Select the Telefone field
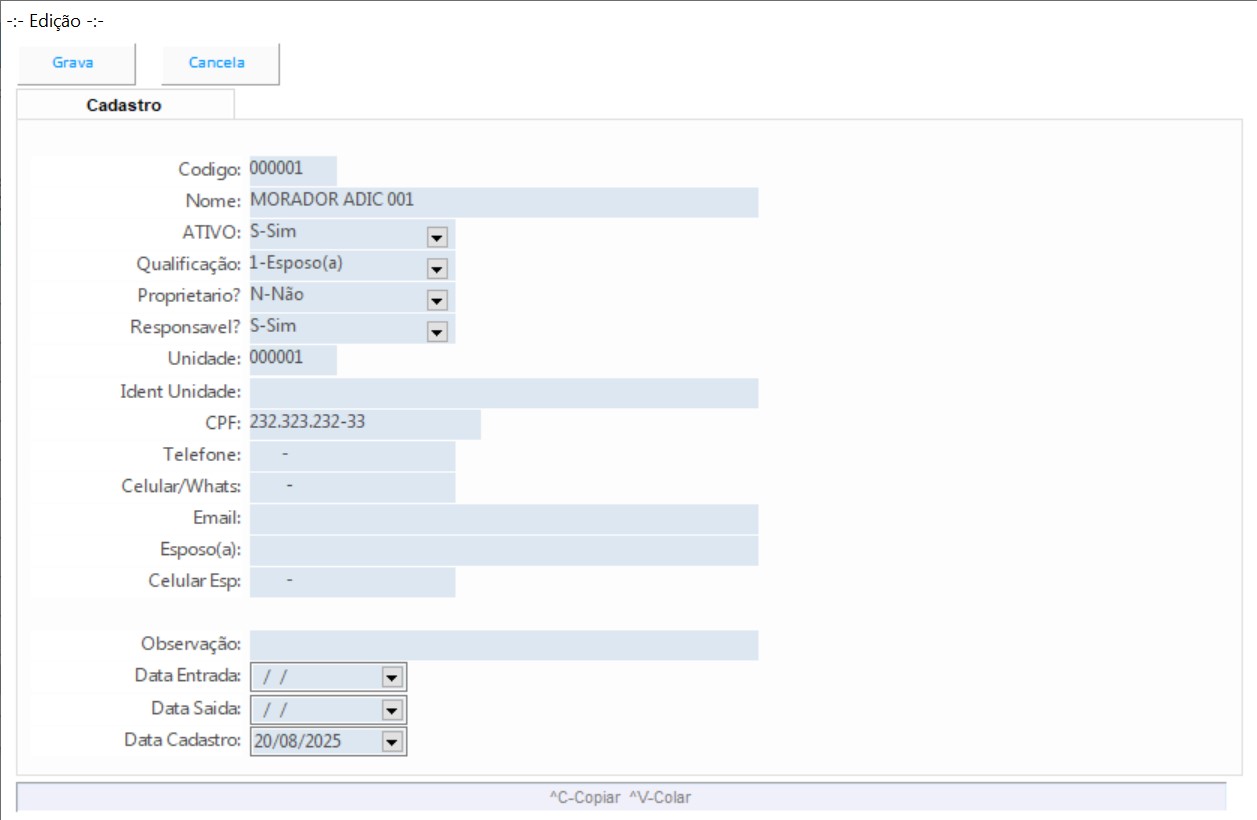 tap(352, 456)
